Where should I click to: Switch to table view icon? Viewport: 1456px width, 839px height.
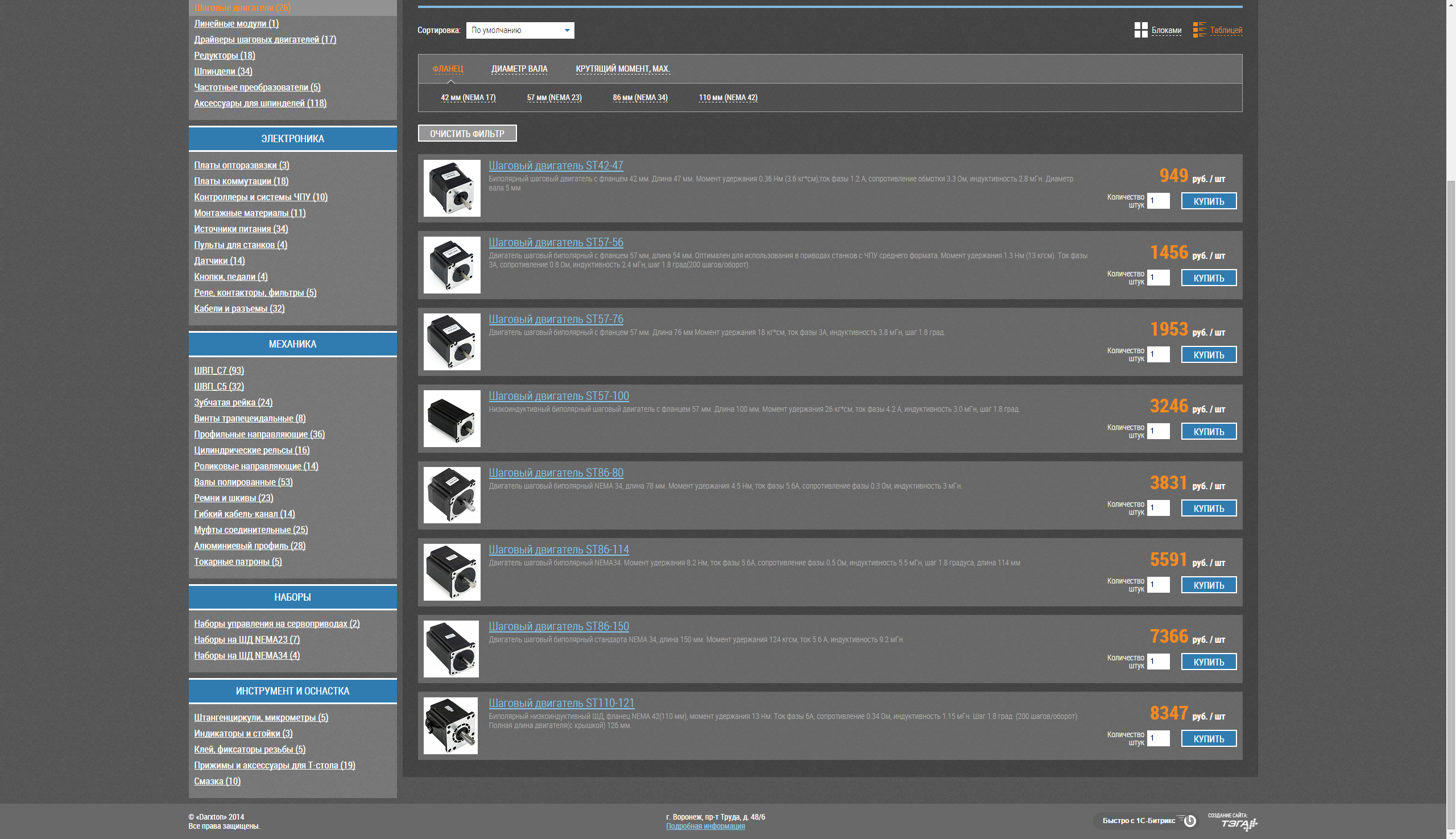click(1199, 30)
